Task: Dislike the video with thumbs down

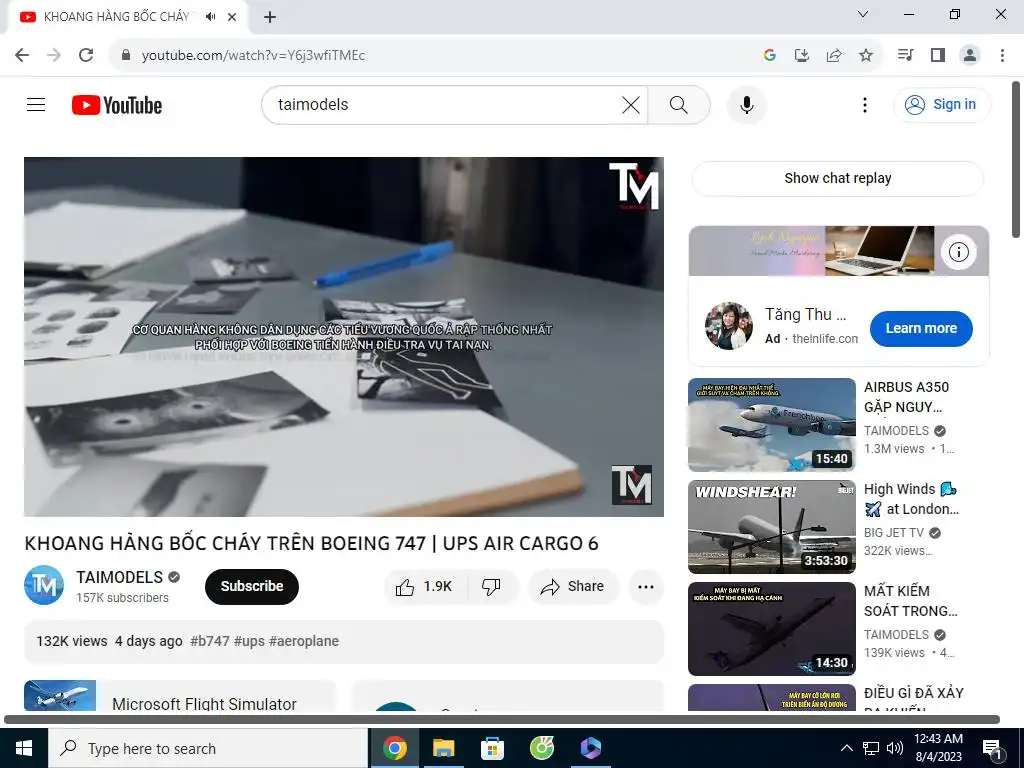Action: click(492, 586)
